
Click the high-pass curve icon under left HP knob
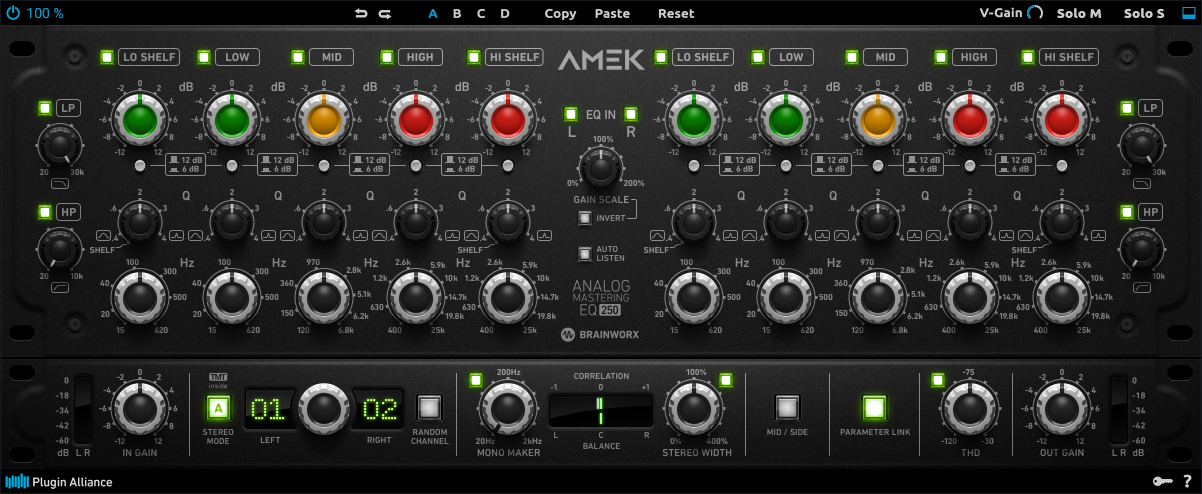click(x=61, y=286)
